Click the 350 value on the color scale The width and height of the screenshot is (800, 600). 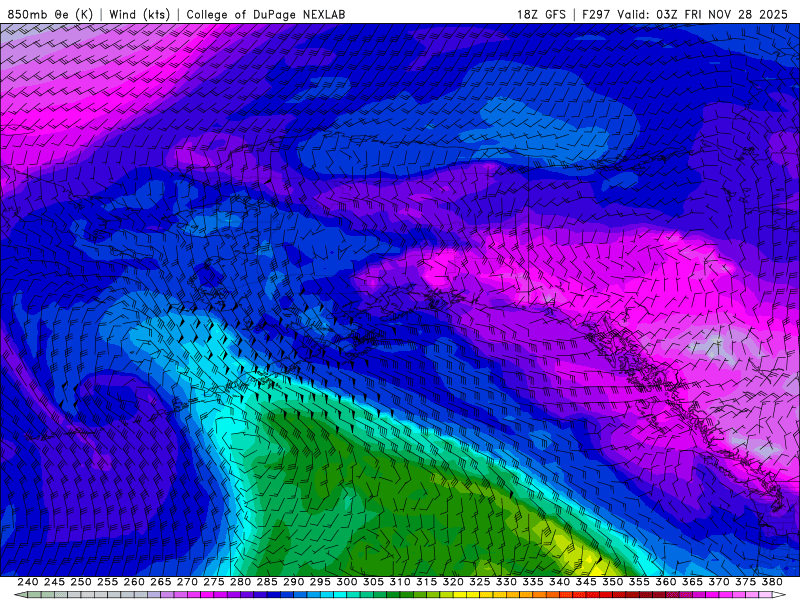pyautogui.click(x=613, y=582)
